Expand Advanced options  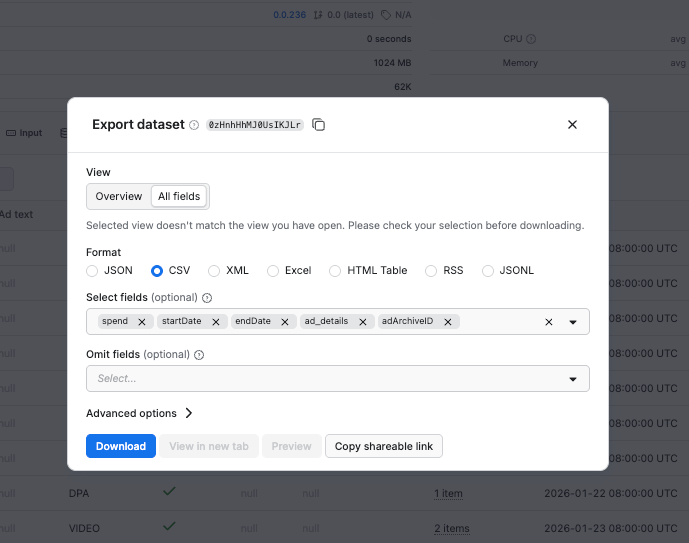139,413
